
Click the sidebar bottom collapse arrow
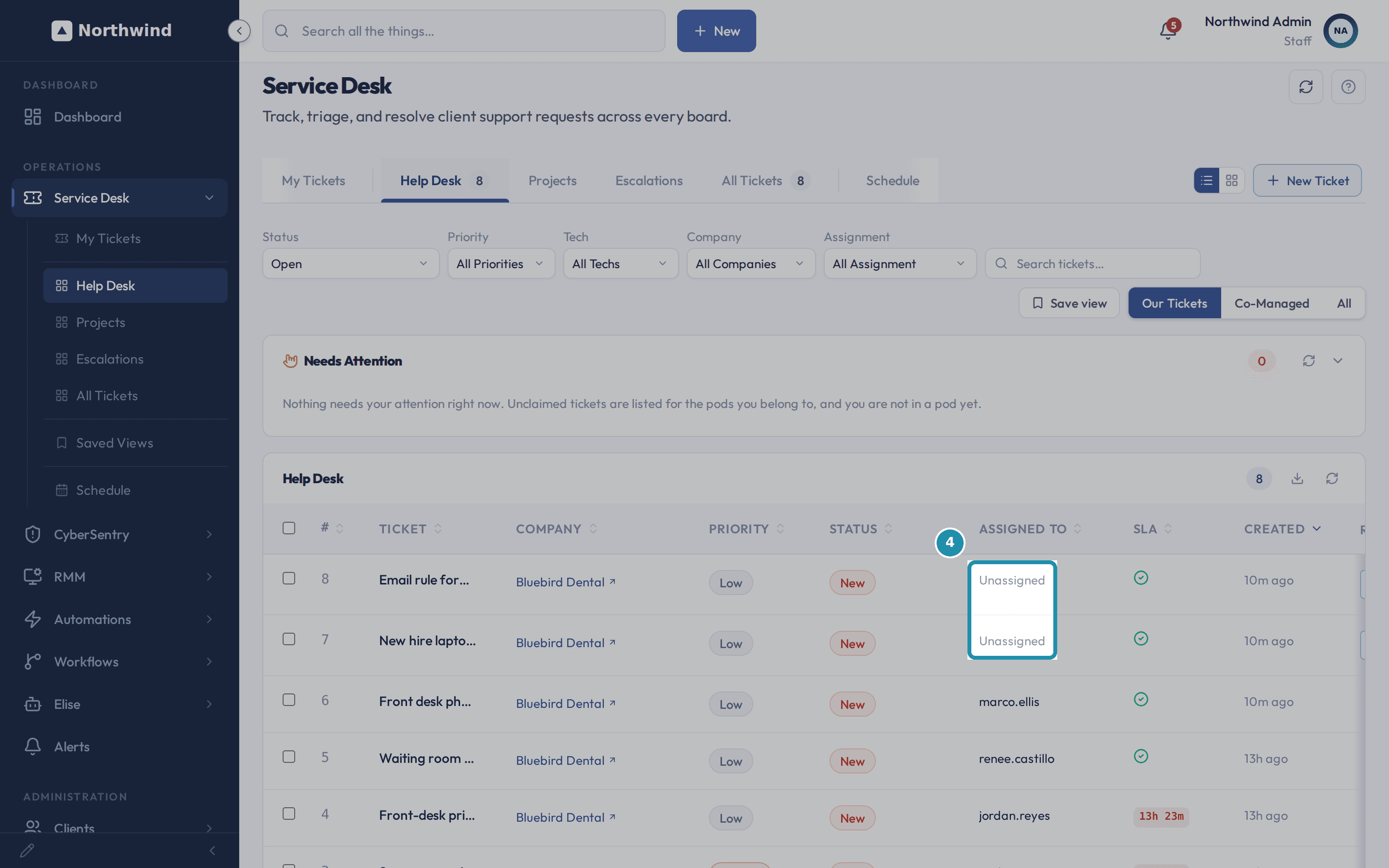point(212,850)
